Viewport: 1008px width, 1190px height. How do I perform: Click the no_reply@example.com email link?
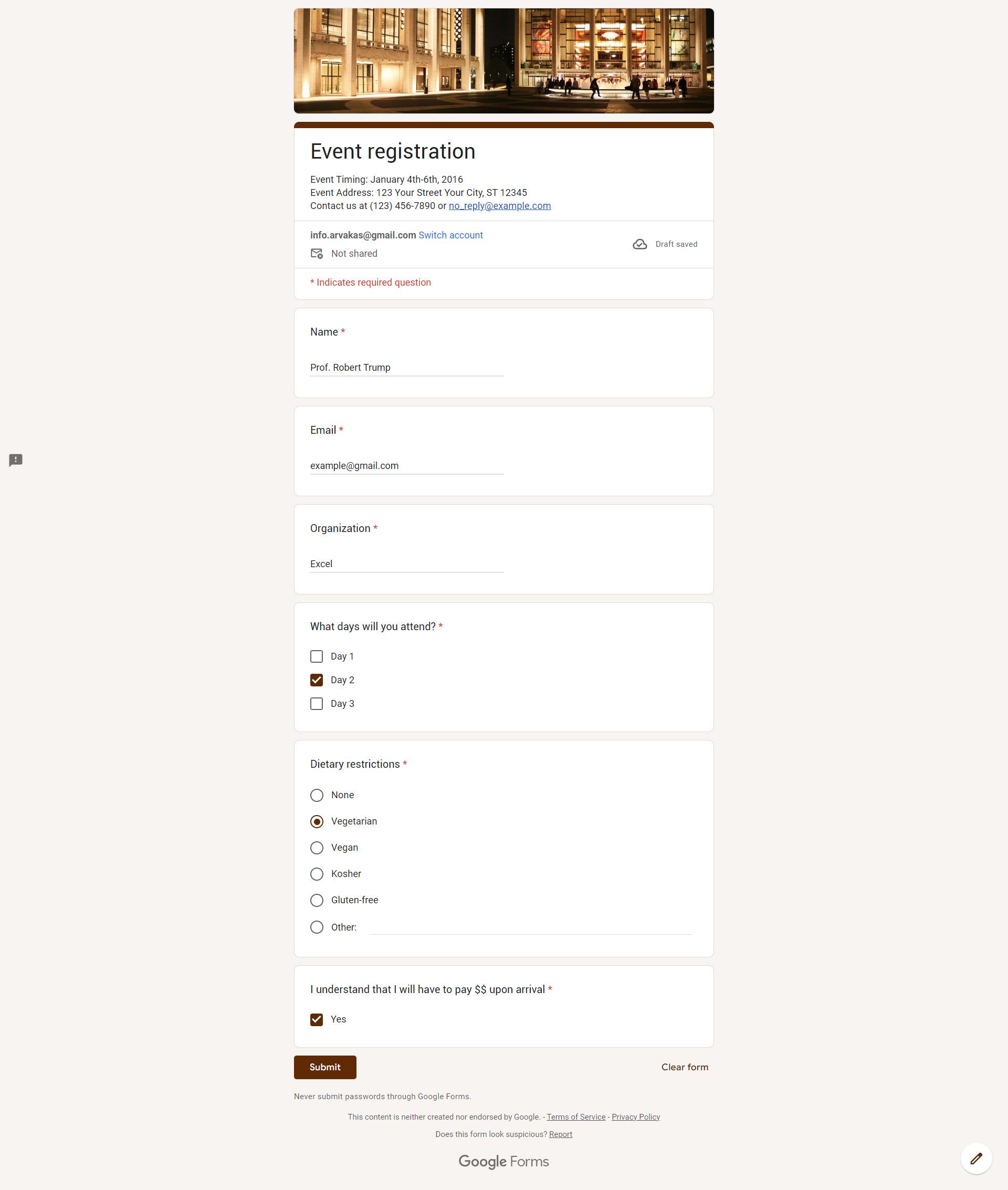point(499,206)
